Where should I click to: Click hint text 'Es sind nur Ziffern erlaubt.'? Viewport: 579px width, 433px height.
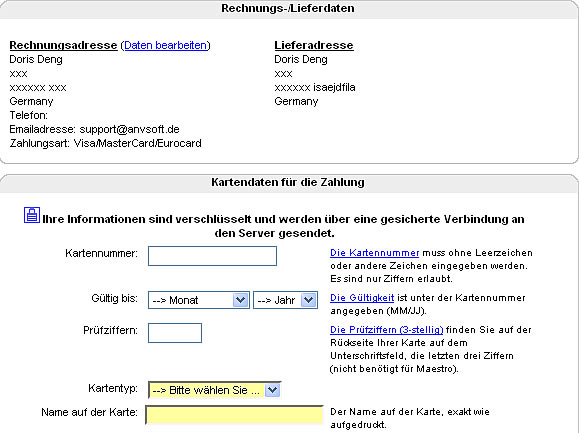391,279
